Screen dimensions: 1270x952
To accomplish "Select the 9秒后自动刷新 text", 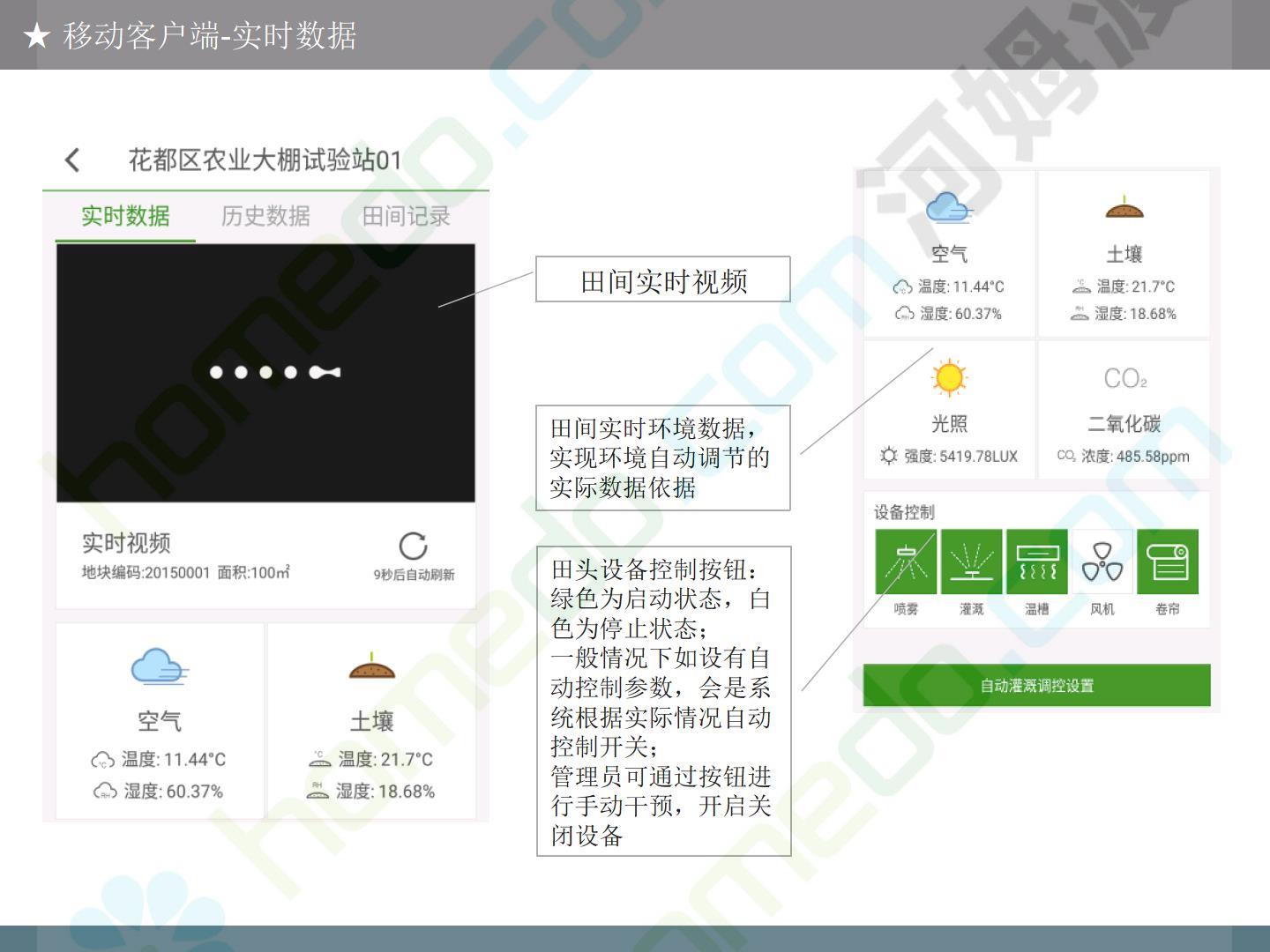I will coord(414,575).
